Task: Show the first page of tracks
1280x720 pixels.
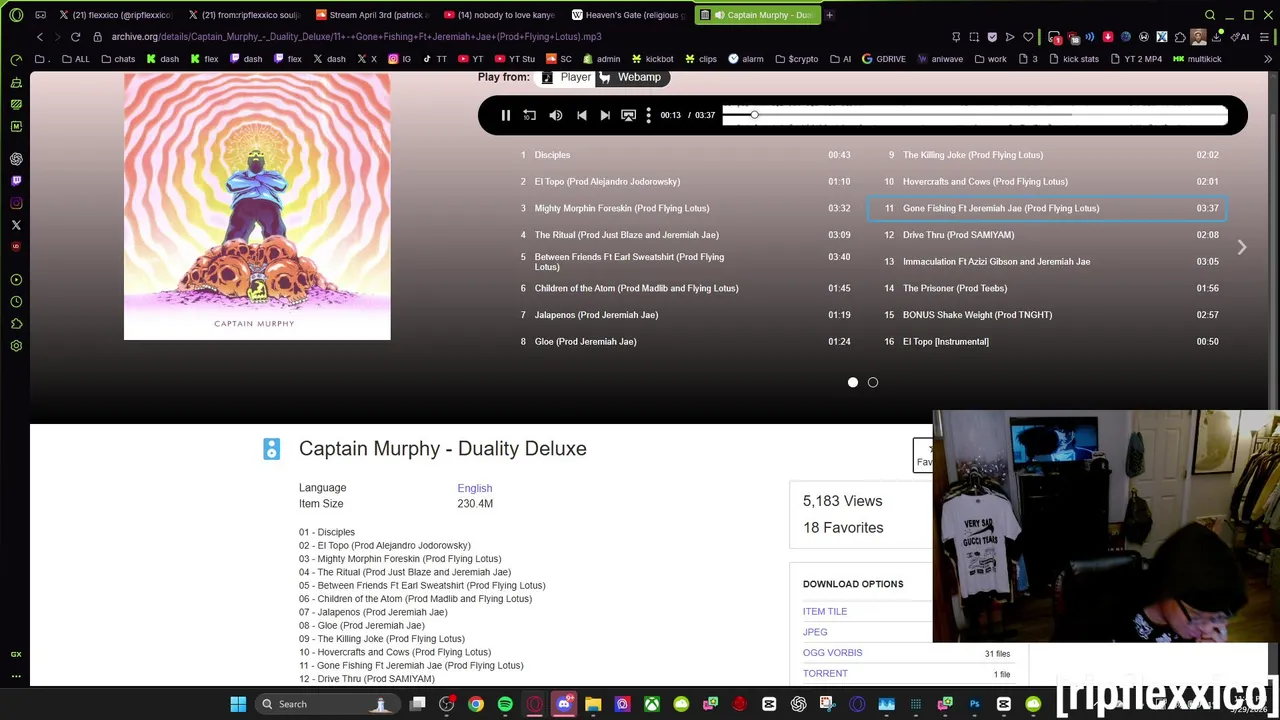Action: [x=853, y=382]
